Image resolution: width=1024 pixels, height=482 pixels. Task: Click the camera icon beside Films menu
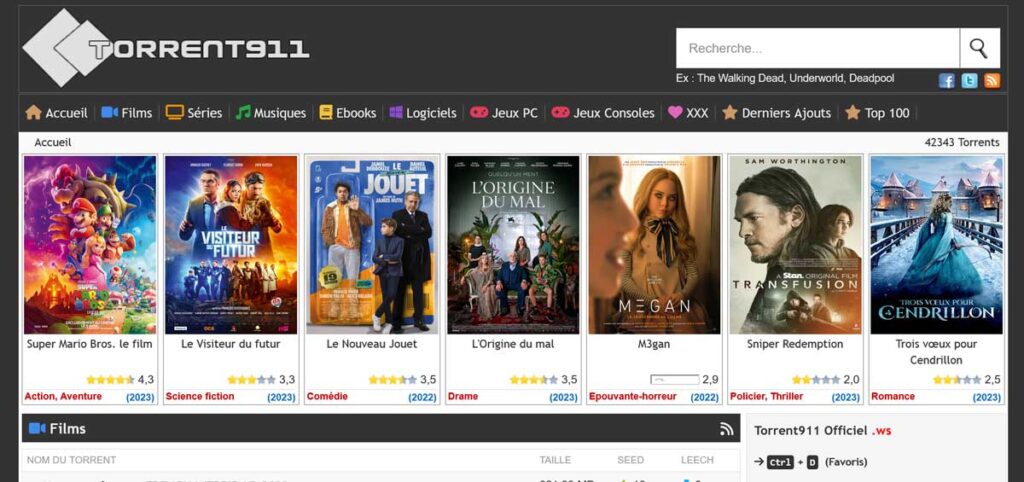(x=110, y=112)
